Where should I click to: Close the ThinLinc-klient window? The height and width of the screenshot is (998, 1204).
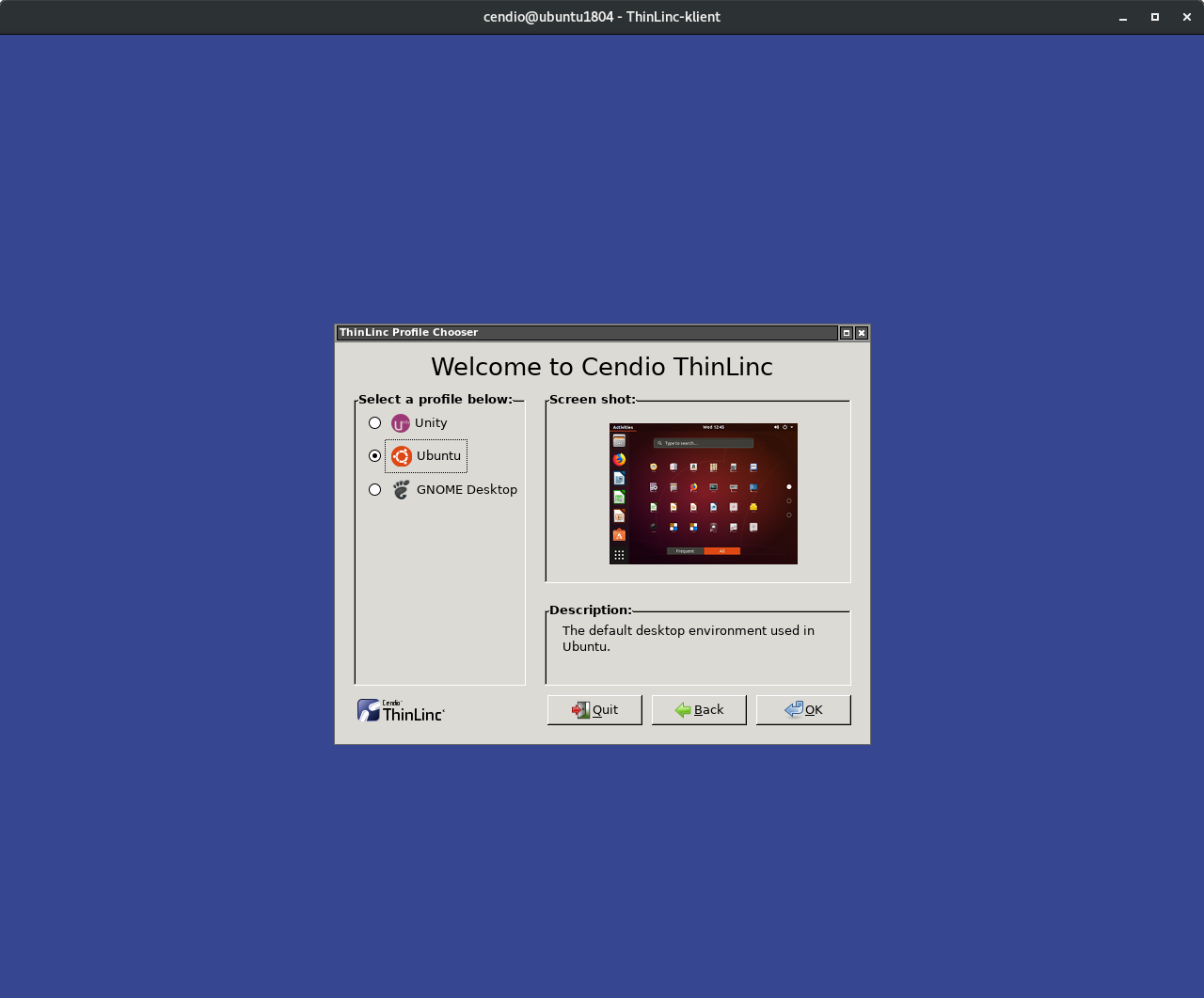pyautogui.click(x=1187, y=17)
